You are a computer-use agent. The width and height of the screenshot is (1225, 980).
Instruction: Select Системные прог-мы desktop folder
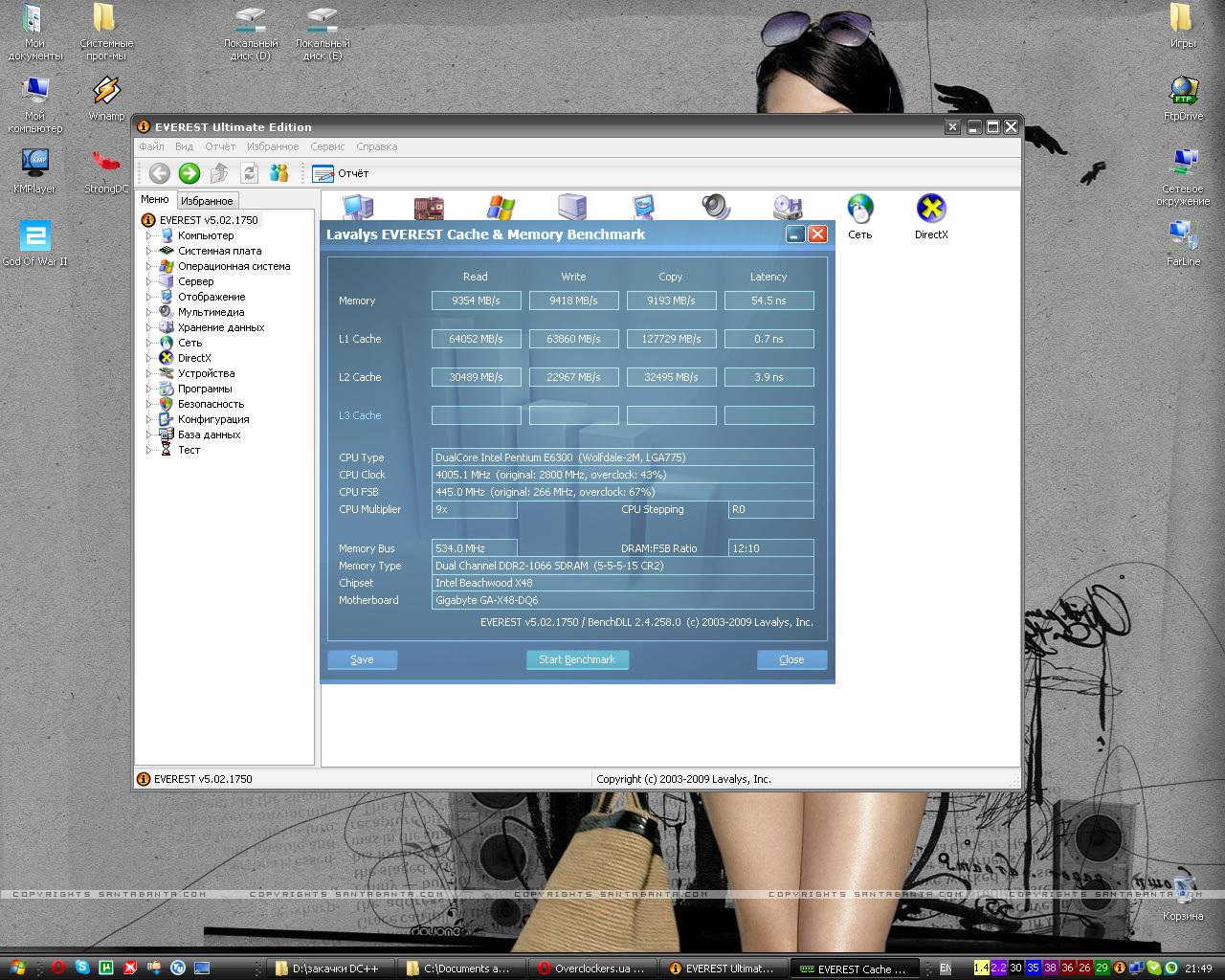click(106, 33)
